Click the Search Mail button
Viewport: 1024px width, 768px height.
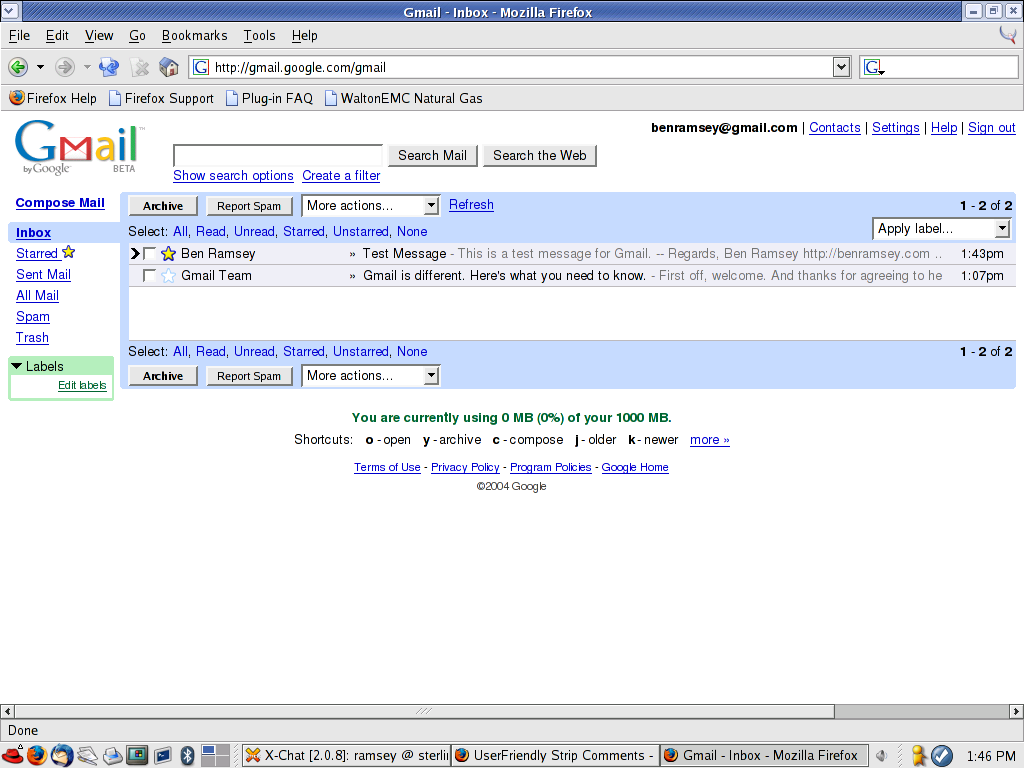(x=431, y=155)
